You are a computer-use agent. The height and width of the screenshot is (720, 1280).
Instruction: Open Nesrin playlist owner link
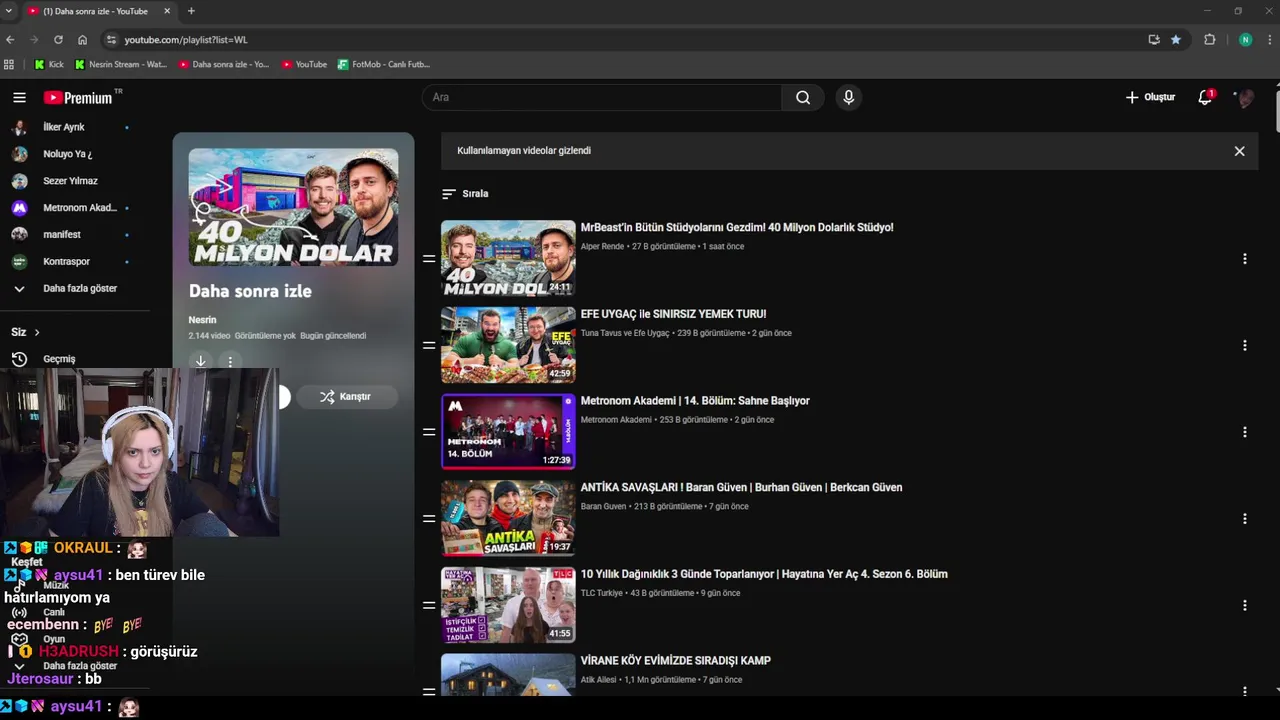coord(202,320)
